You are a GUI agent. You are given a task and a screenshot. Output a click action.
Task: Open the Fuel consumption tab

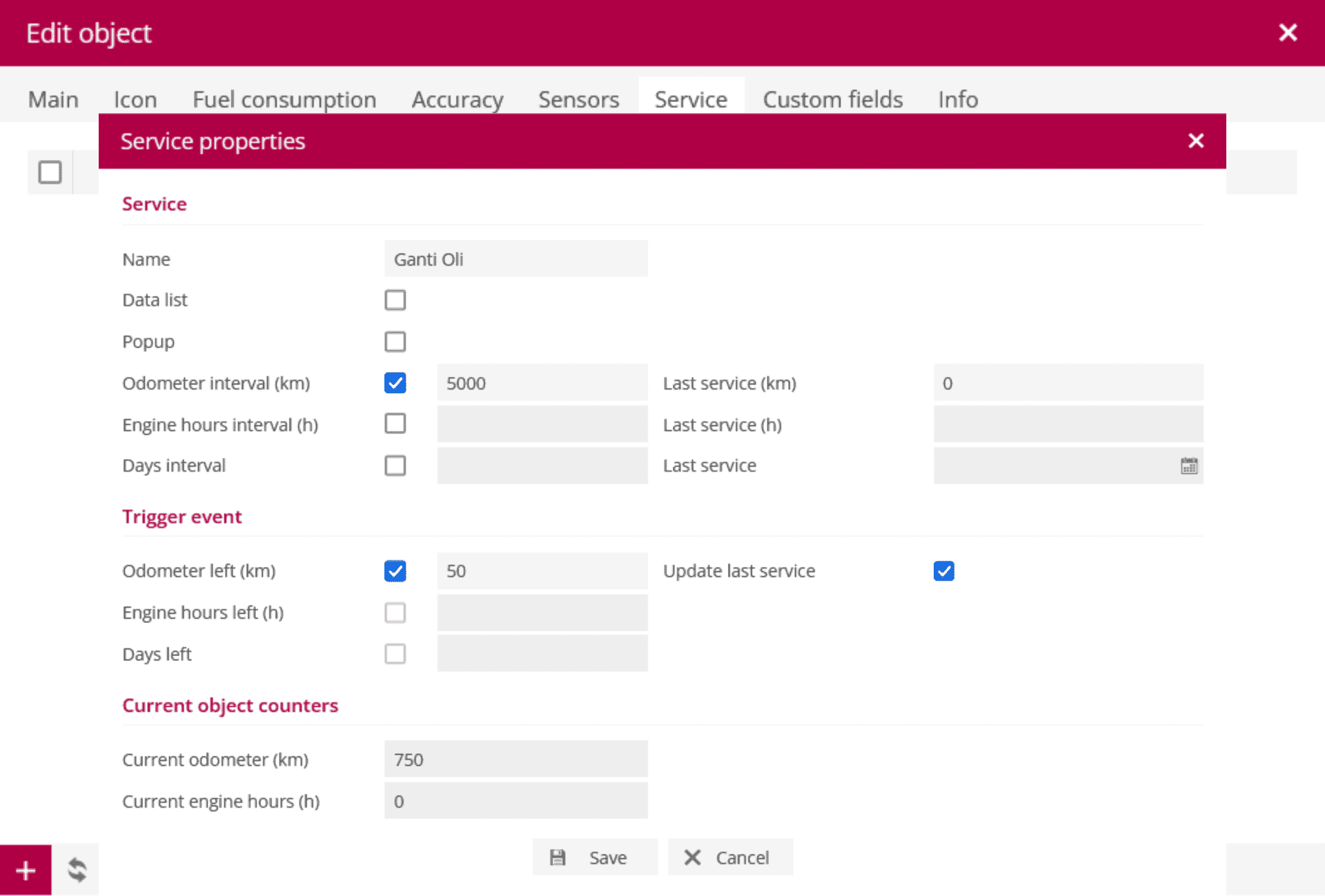284,99
